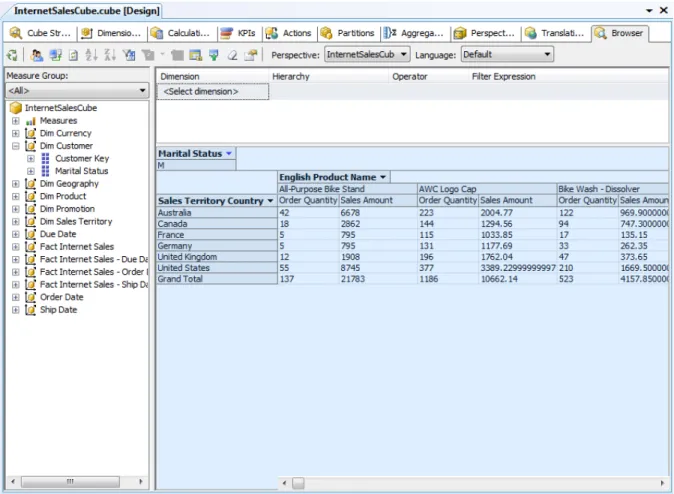Switch to the KPIs tab
This screenshot has width=674, height=494.
point(239,33)
